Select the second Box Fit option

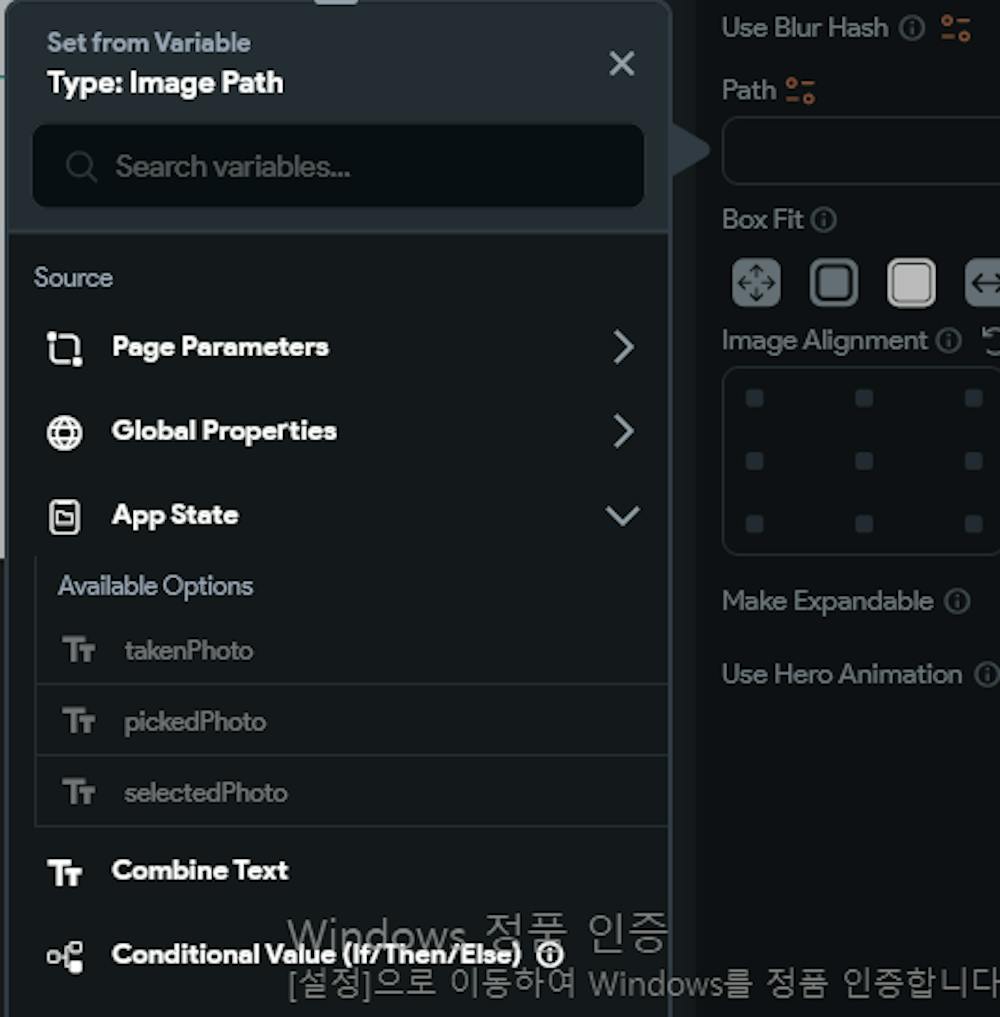click(834, 283)
